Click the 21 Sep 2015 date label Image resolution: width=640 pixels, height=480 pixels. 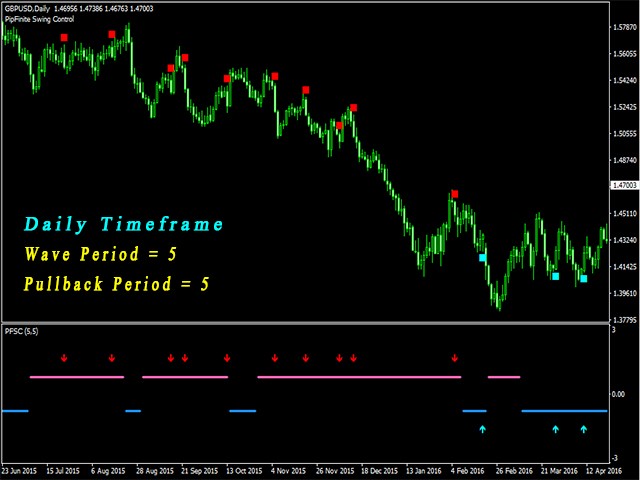coord(200,471)
